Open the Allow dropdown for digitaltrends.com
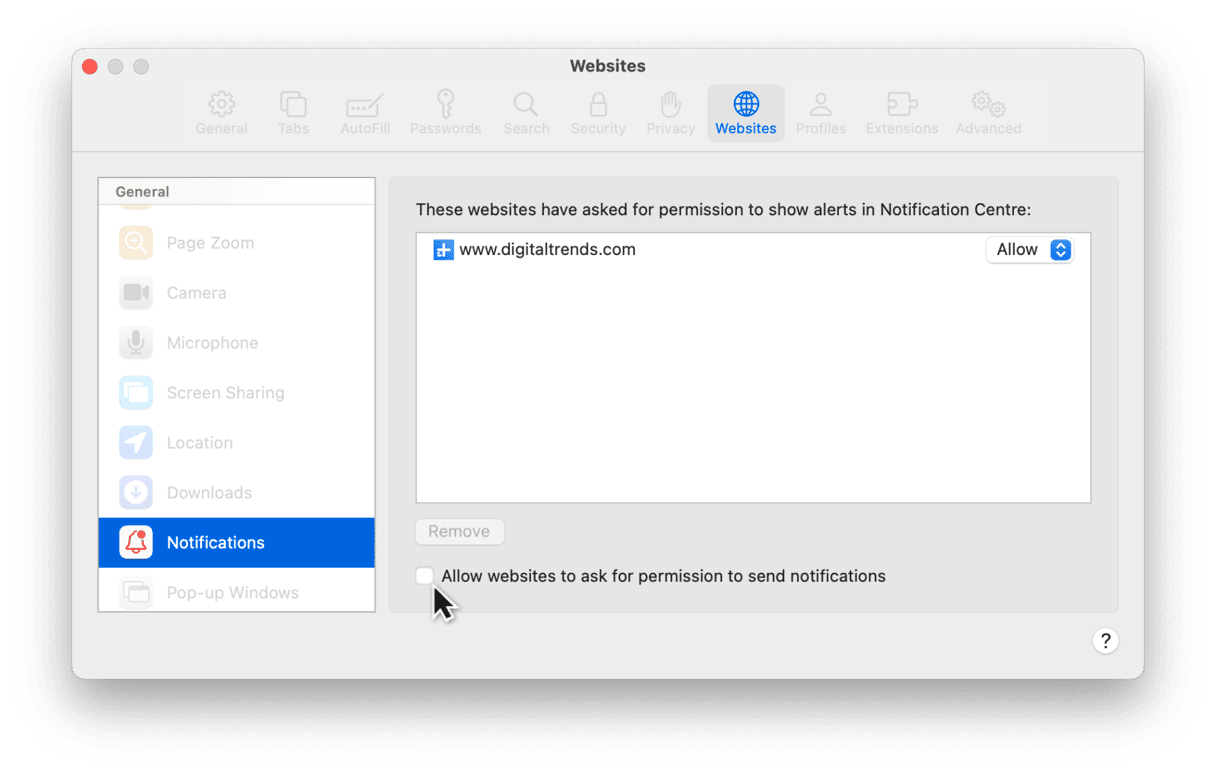1216x774 pixels. click(1030, 250)
